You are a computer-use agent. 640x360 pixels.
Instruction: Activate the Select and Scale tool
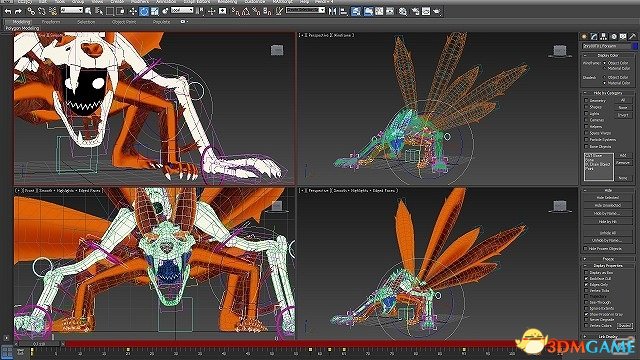click(x=154, y=11)
